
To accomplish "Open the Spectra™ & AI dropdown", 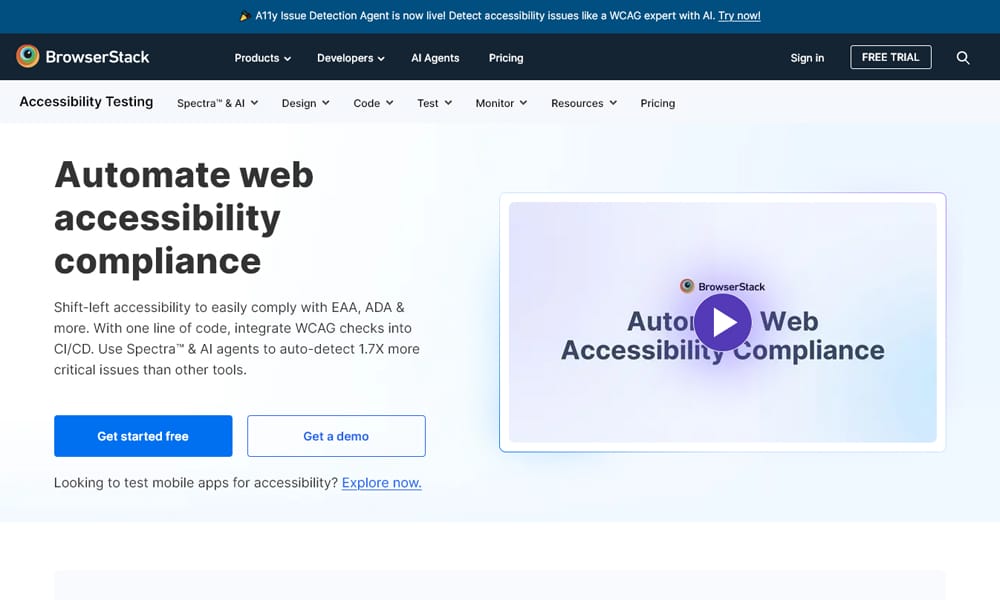I will tap(217, 103).
